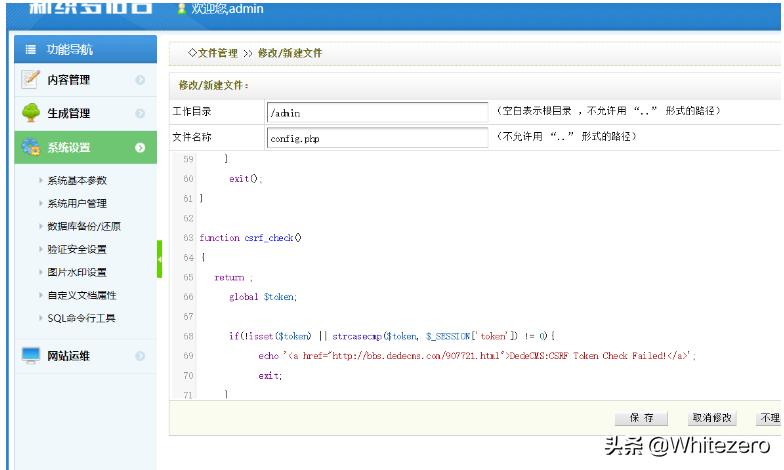
Task: Collapse the 系统设置 section arrow
Action: (140, 148)
